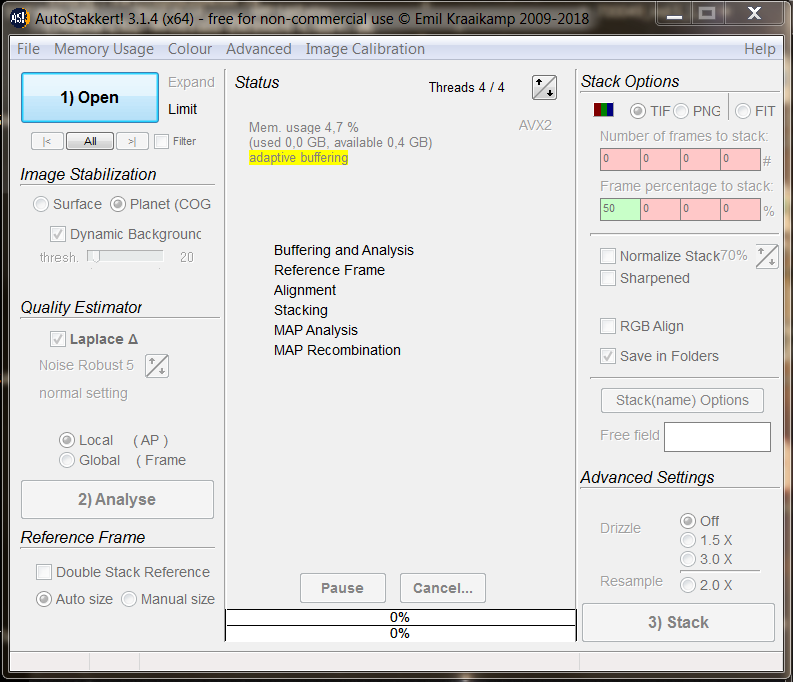
Task: Click the 3) Stack button
Action: tap(678, 622)
